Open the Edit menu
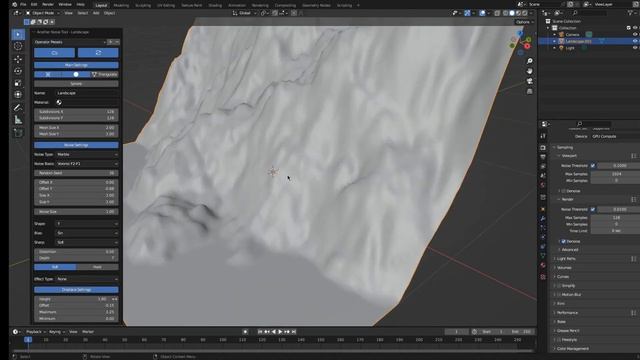This screenshot has height=360, width=640. (x=34, y=4)
